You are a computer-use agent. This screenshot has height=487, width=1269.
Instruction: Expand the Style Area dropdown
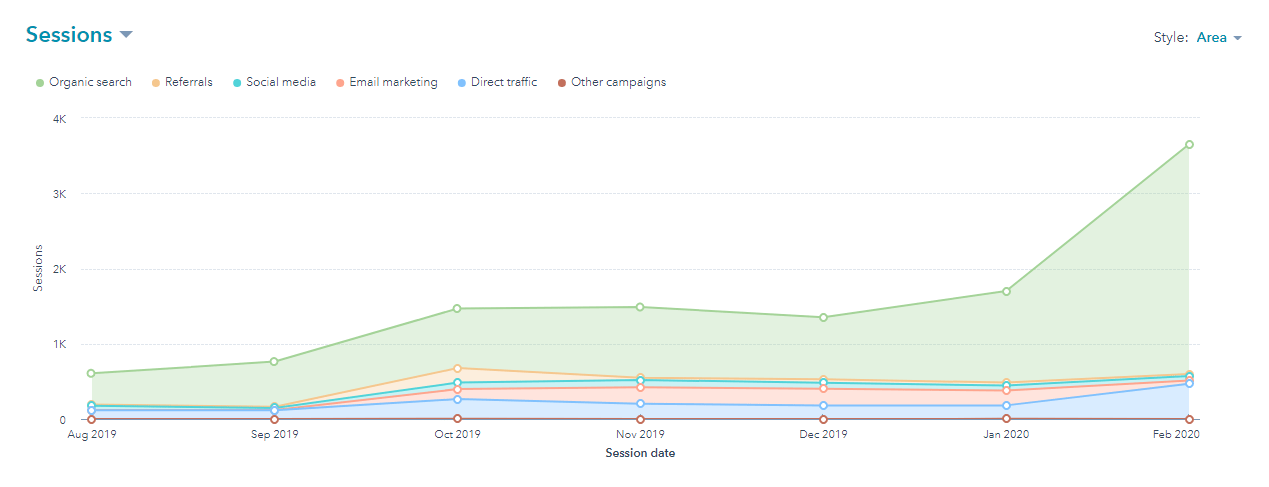click(1218, 38)
